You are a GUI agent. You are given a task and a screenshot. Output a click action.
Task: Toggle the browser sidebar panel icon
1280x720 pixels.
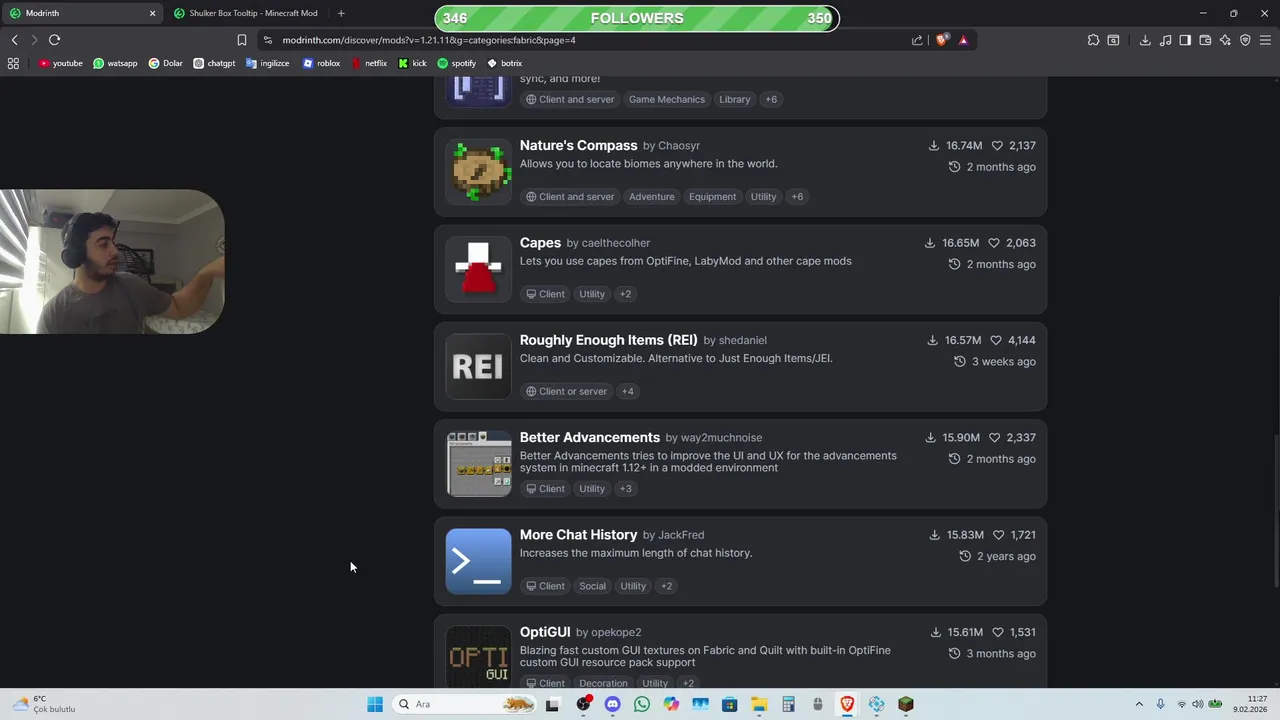(1185, 40)
